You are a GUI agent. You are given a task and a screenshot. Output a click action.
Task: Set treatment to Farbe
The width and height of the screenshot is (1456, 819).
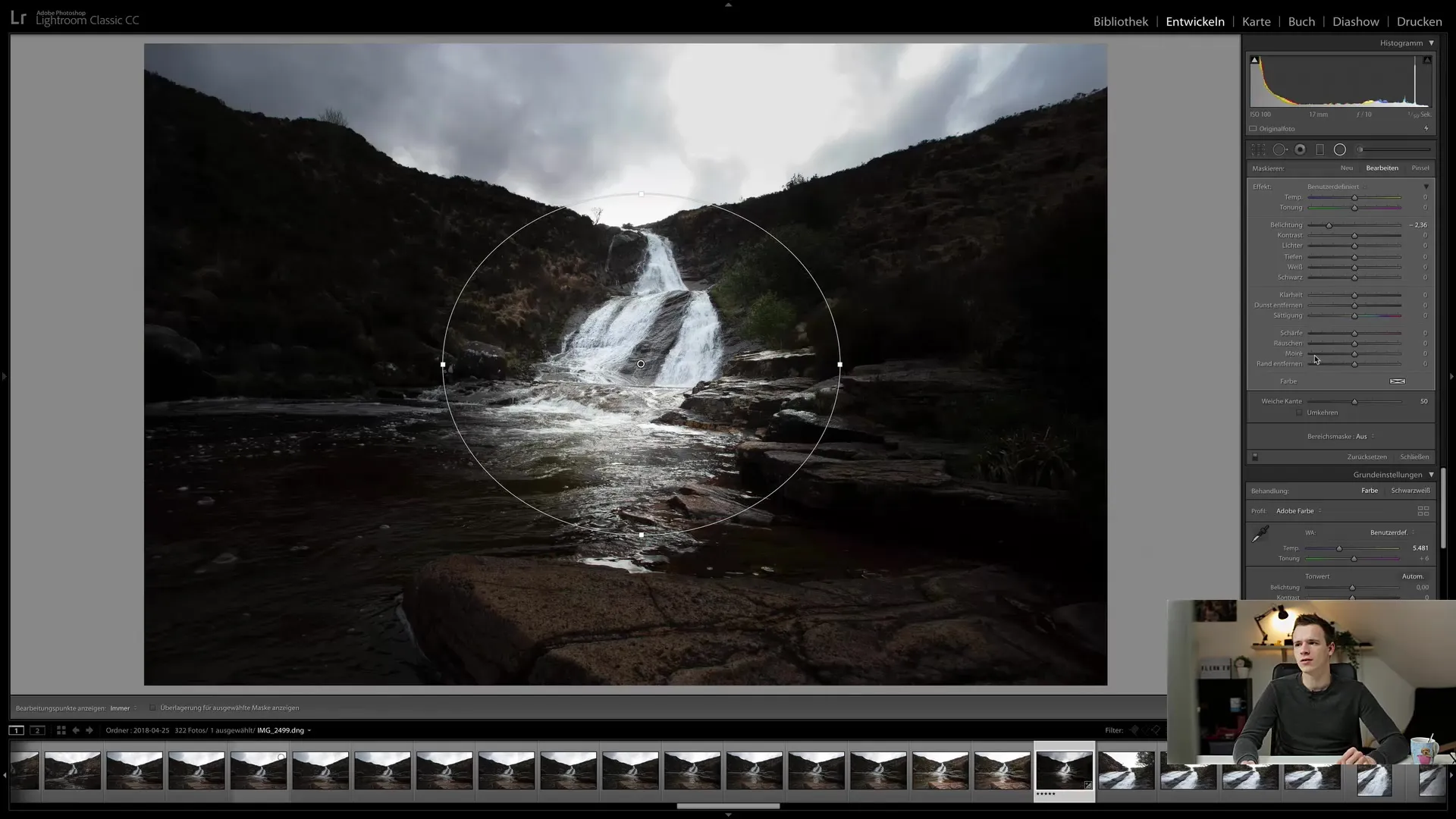(1369, 491)
